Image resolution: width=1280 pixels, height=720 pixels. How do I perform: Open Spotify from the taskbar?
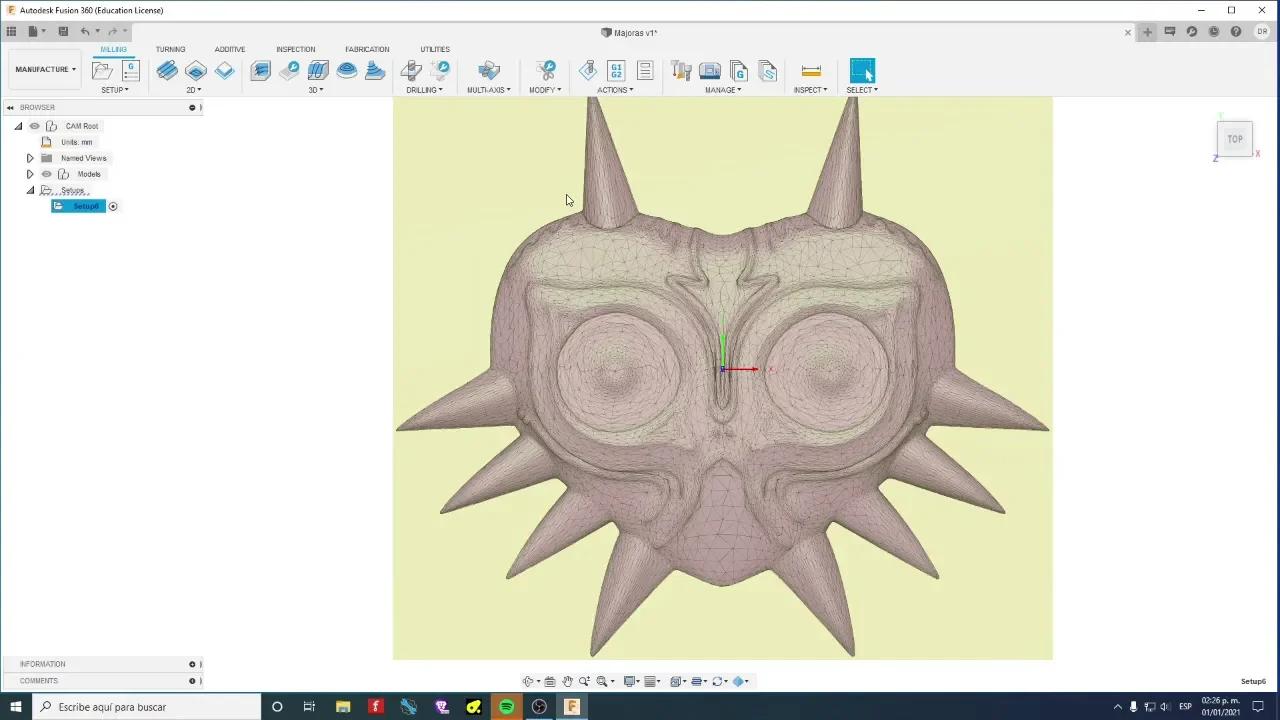pyautogui.click(x=506, y=707)
